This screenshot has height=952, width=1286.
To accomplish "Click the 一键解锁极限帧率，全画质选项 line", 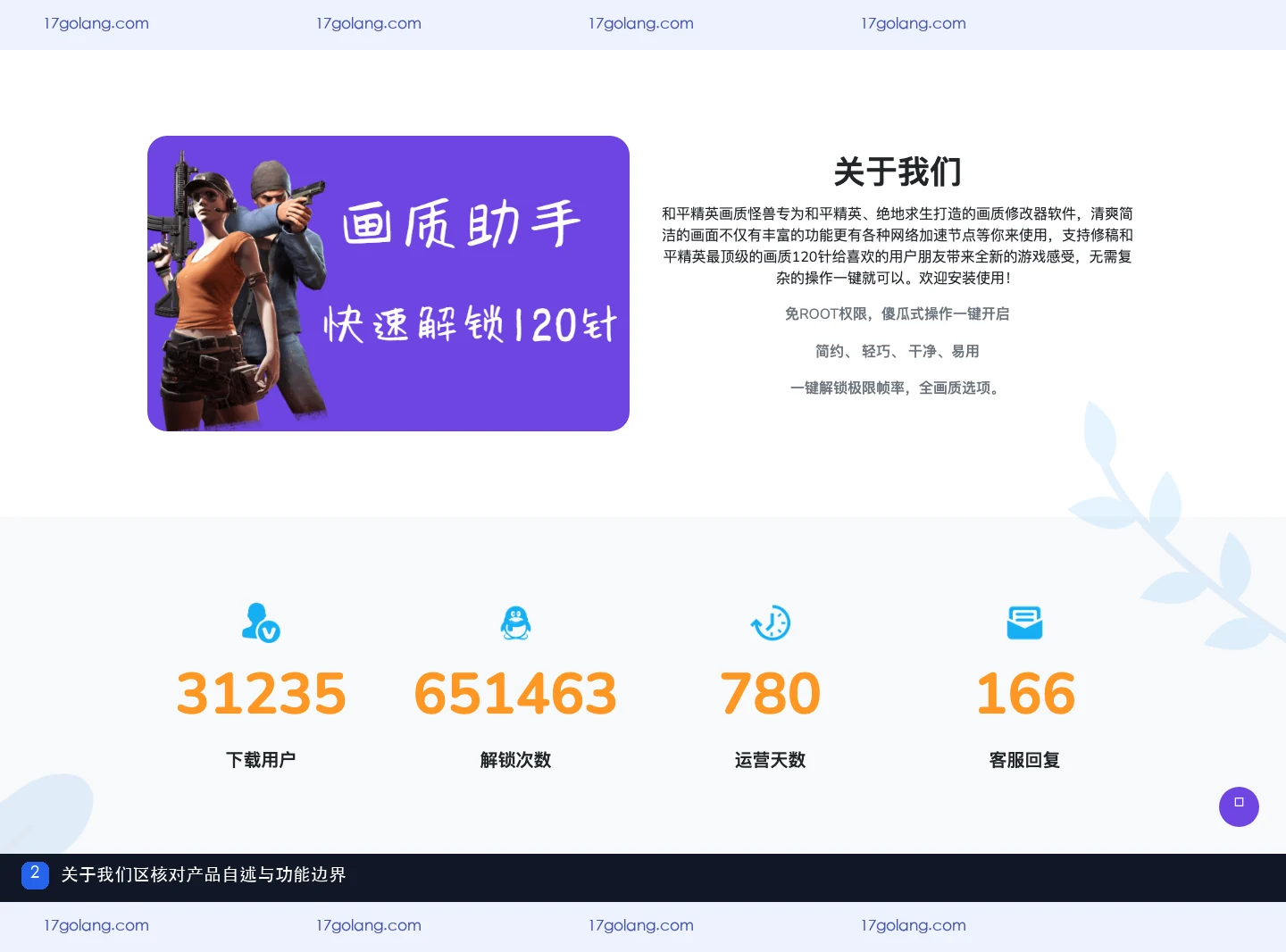I will (898, 388).
